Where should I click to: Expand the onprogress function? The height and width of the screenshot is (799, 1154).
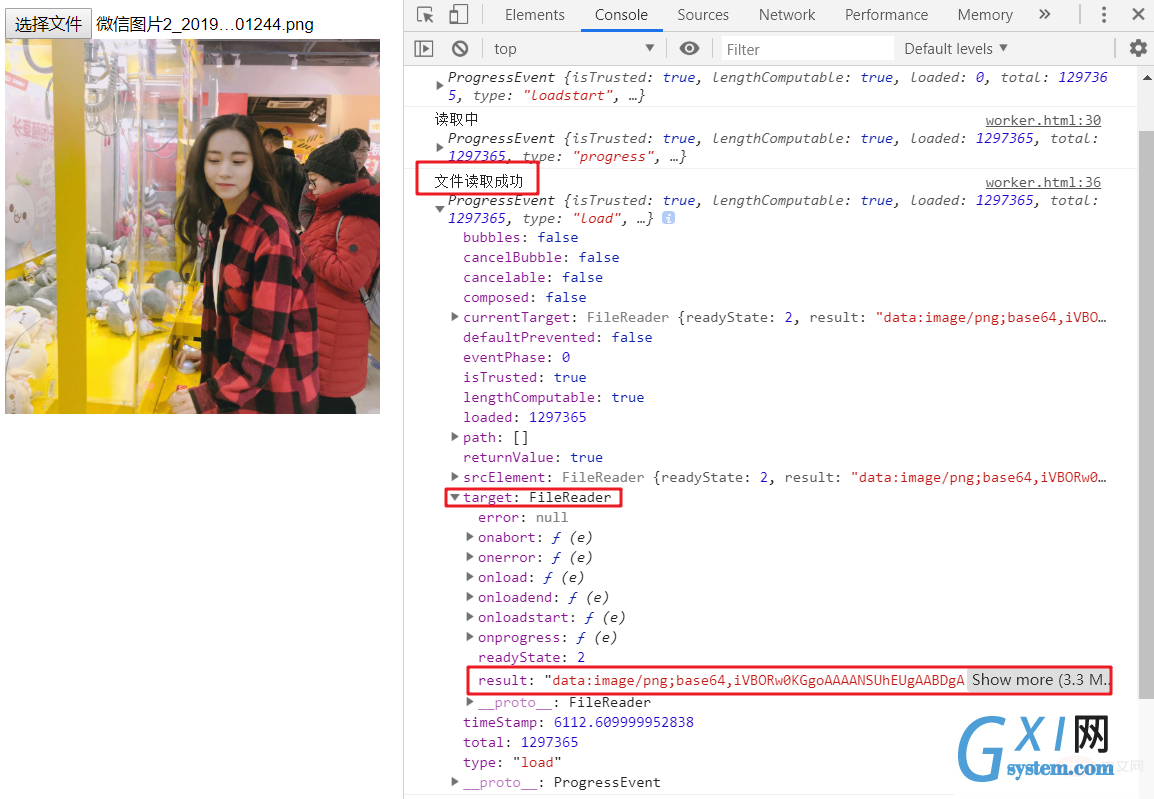tap(470, 636)
